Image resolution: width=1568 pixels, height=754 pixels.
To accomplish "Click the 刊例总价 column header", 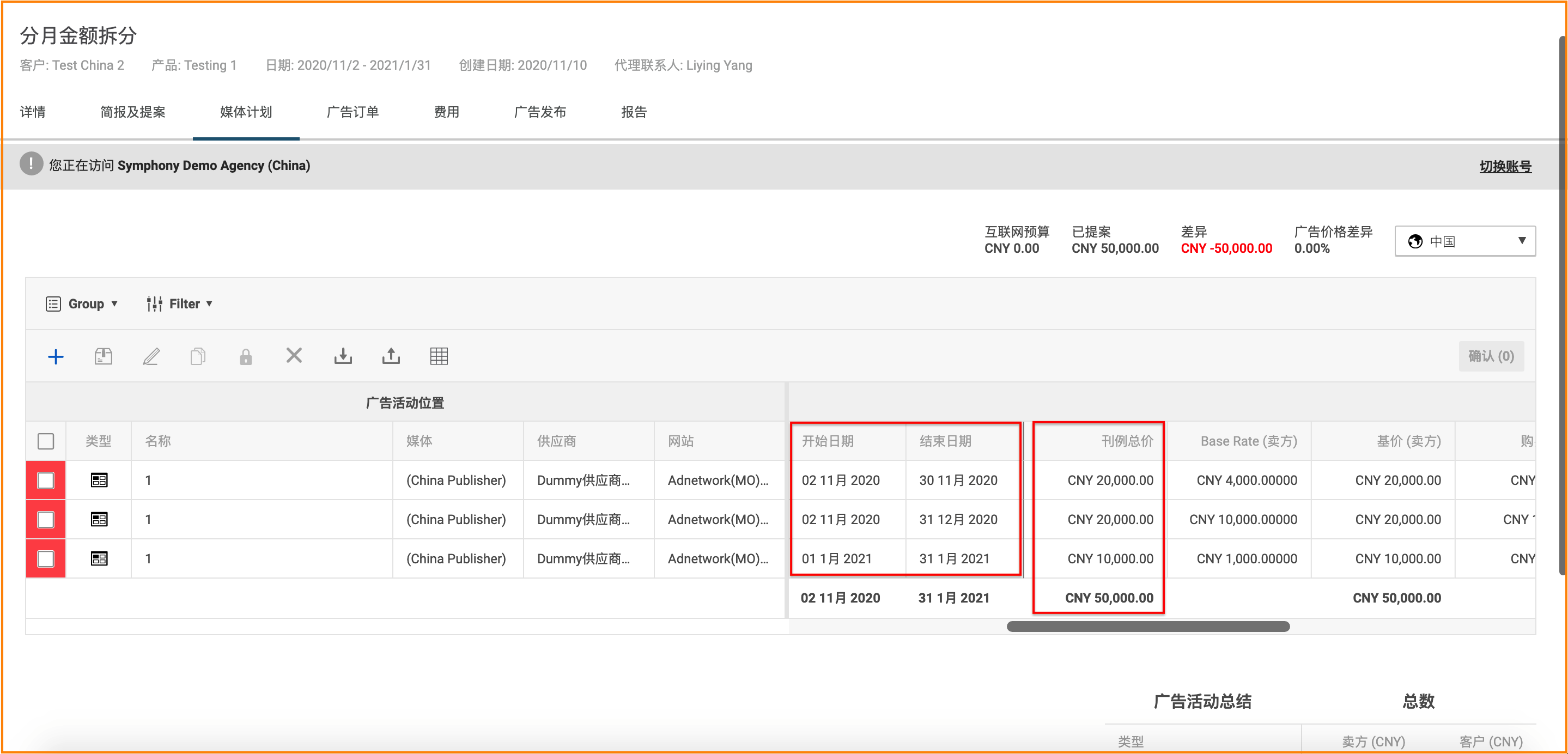I will (x=1099, y=441).
